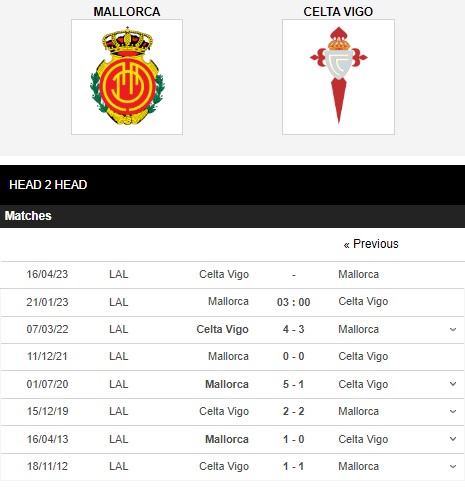The height and width of the screenshot is (489, 465).
Task: Expand the 18/11/12 match row chevron
Action: (453, 466)
